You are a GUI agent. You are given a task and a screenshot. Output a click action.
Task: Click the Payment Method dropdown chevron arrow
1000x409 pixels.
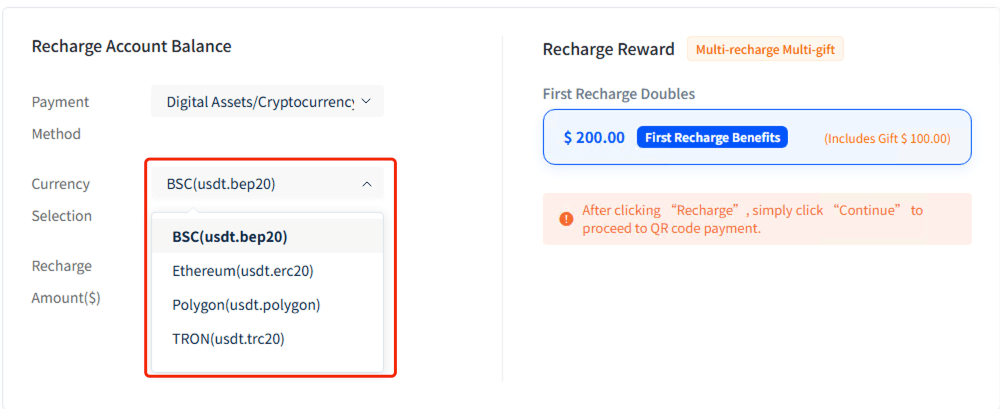[366, 101]
